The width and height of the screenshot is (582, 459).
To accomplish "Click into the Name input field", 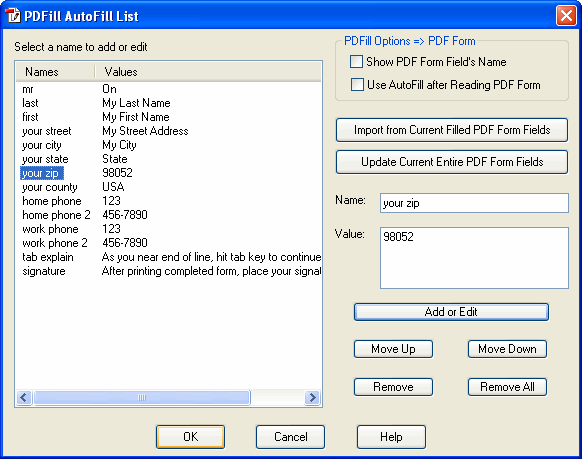I will (x=474, y=203).
